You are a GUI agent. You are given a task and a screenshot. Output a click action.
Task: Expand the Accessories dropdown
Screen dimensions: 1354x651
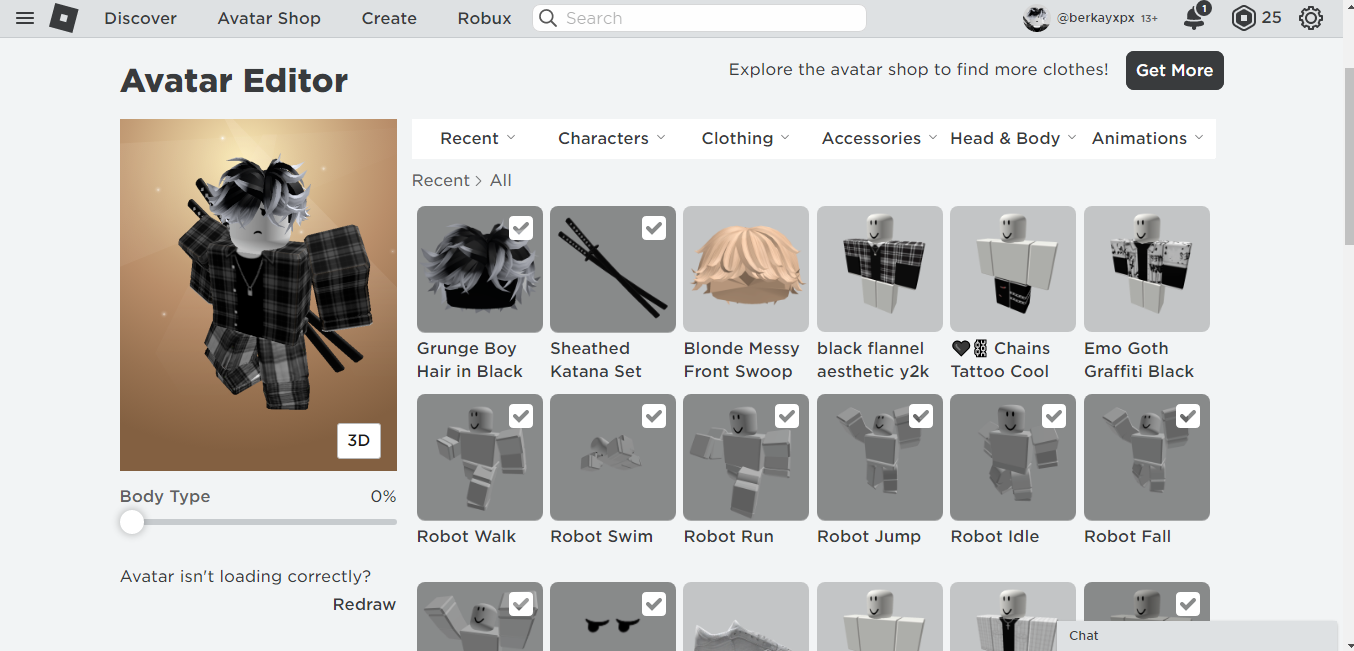879,138
